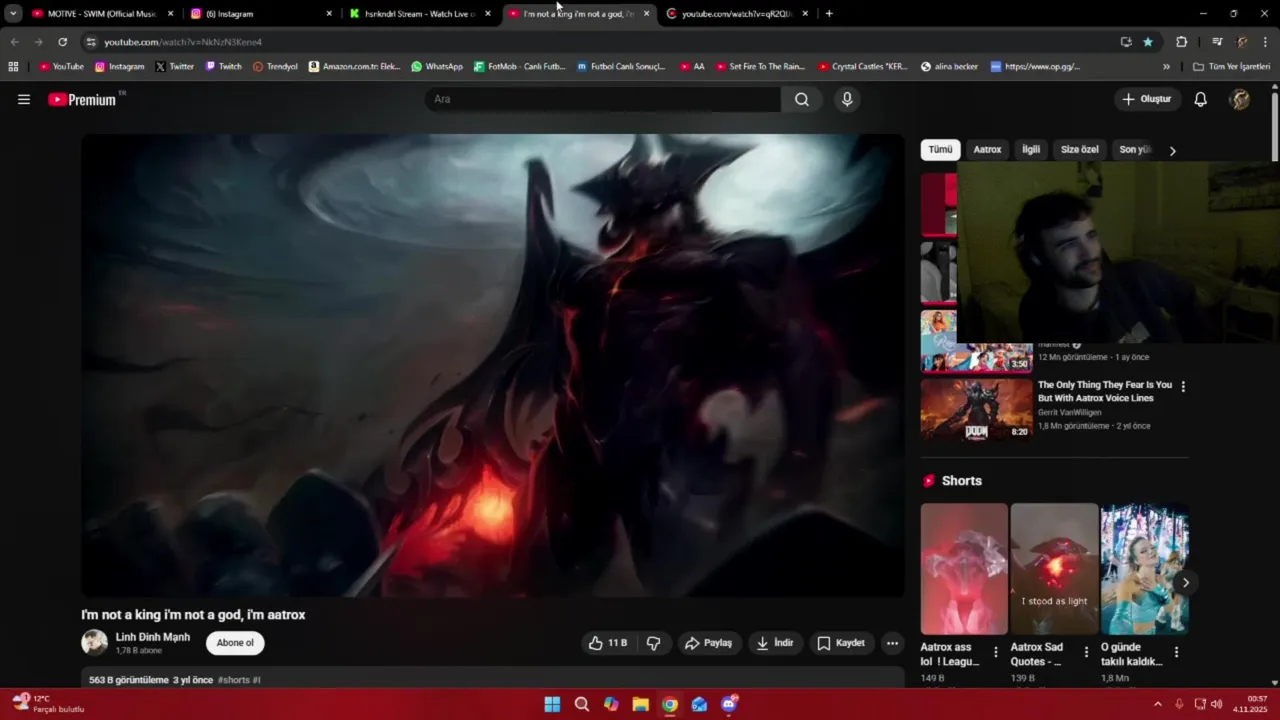Click the #shorts hashtag link
The width and height of the screenshot is (1280, 720).
coord(233,680)
